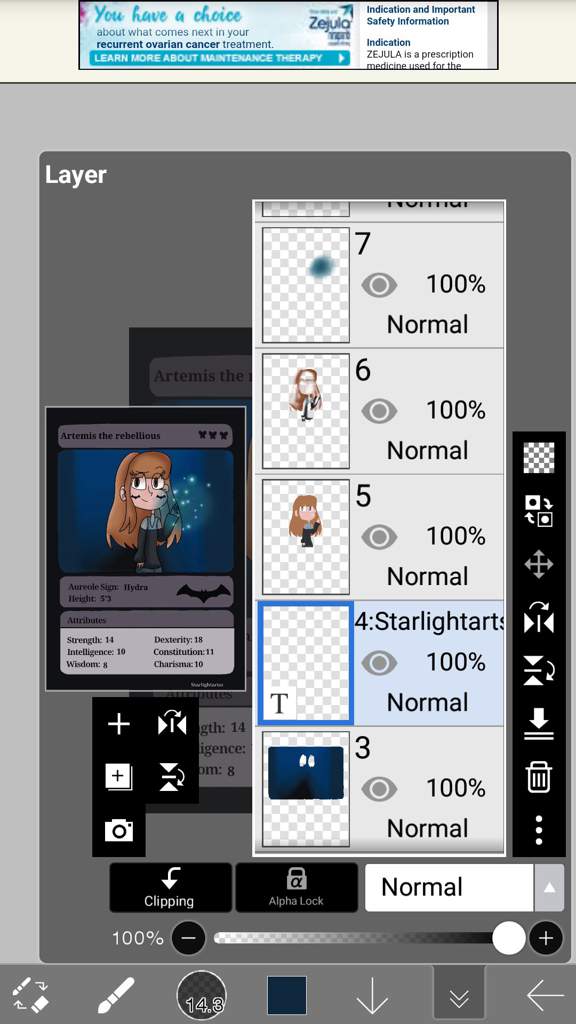Open the Normal blend mode dropdown

click(x=449, y=888)
